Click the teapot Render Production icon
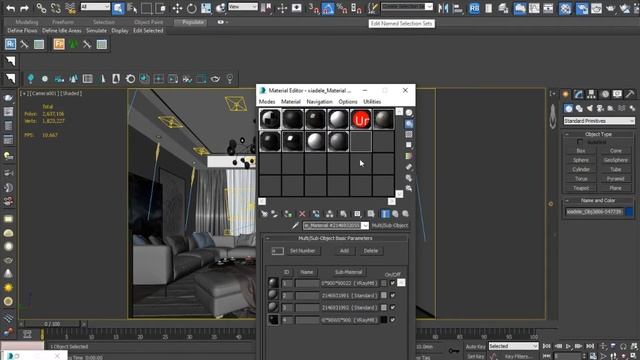 coord(610,8)
